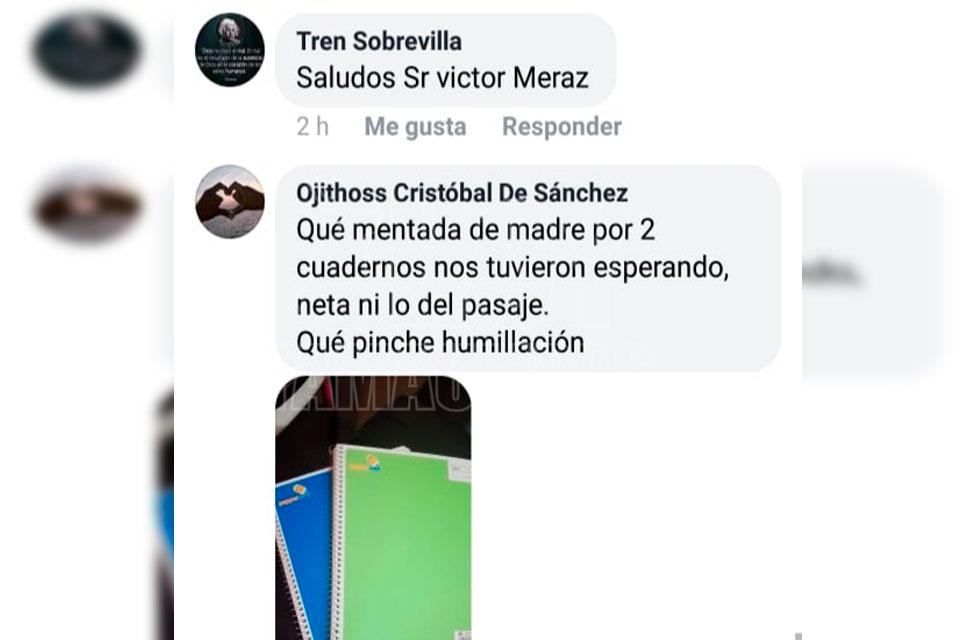Open the attached notebooks photo

tap(373, 508)
